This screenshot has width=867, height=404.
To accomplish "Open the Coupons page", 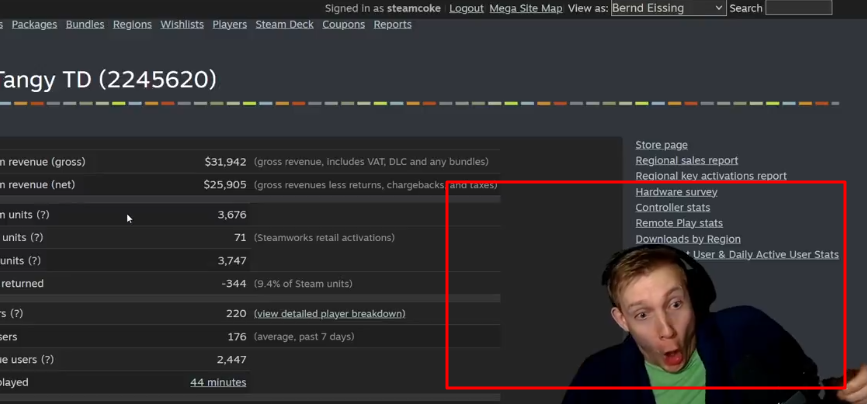I will [x=343, y=24].
